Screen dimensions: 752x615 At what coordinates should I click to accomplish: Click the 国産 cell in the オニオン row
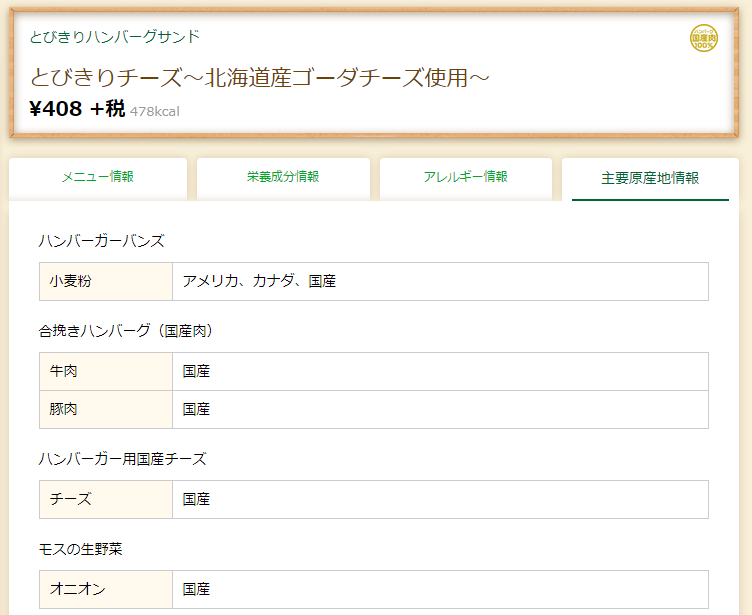pyautogui.click(x=440, y=589)
